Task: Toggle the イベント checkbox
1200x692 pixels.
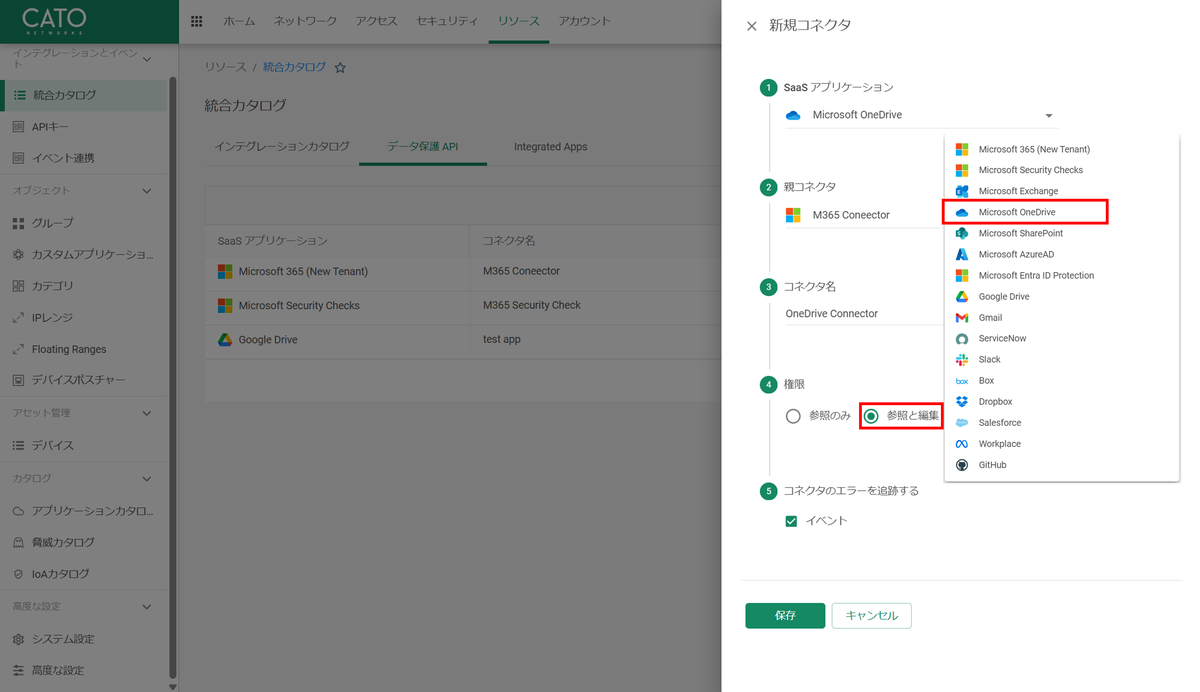Action: pos(791,521)
